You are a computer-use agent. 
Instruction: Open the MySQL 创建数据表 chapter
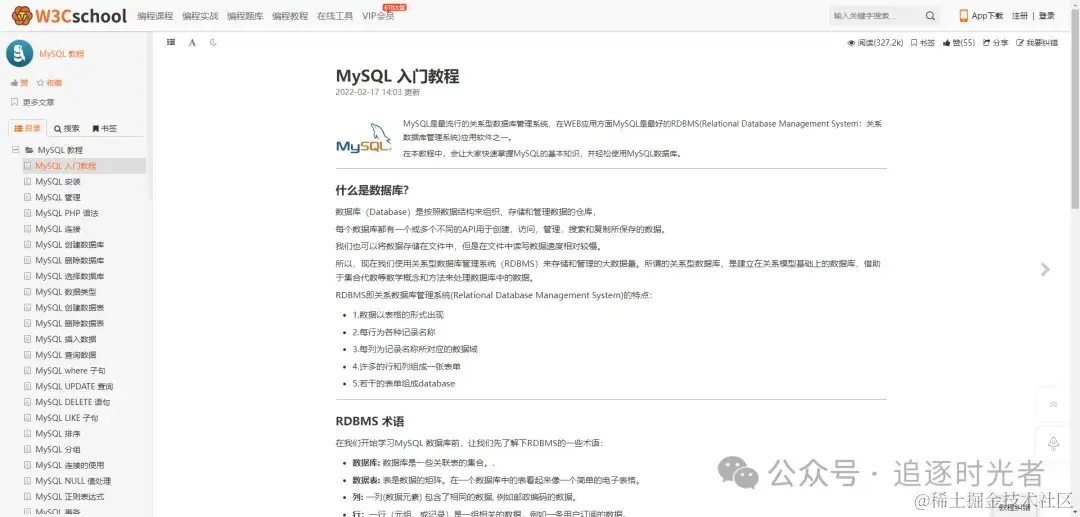[70, 308]
